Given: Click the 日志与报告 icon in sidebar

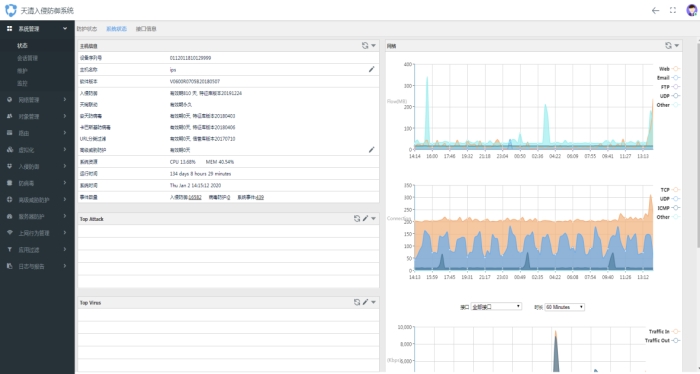Looking at the screenshot, I should point(9,266).
